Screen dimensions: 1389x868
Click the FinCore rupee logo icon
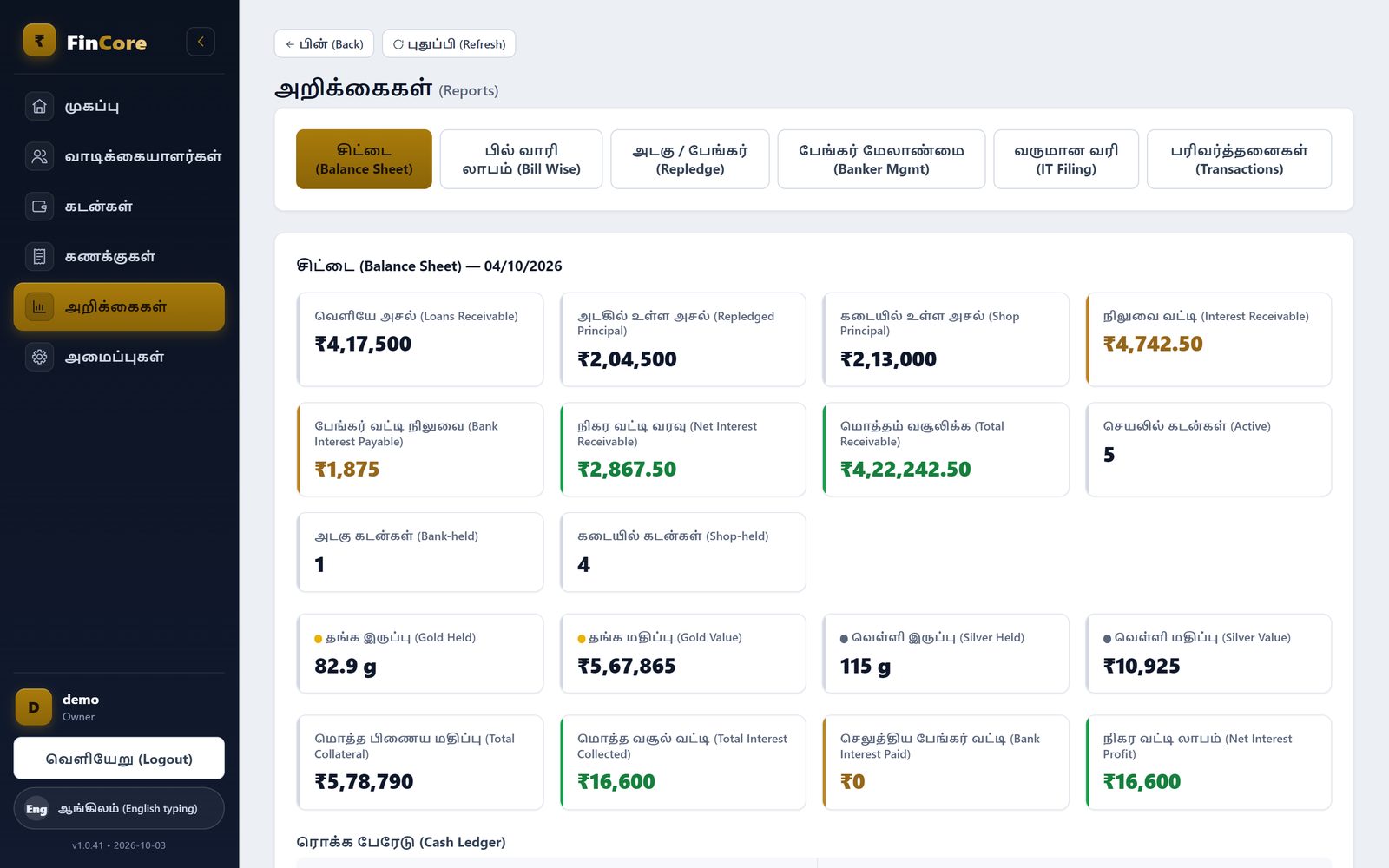point(39,41)
